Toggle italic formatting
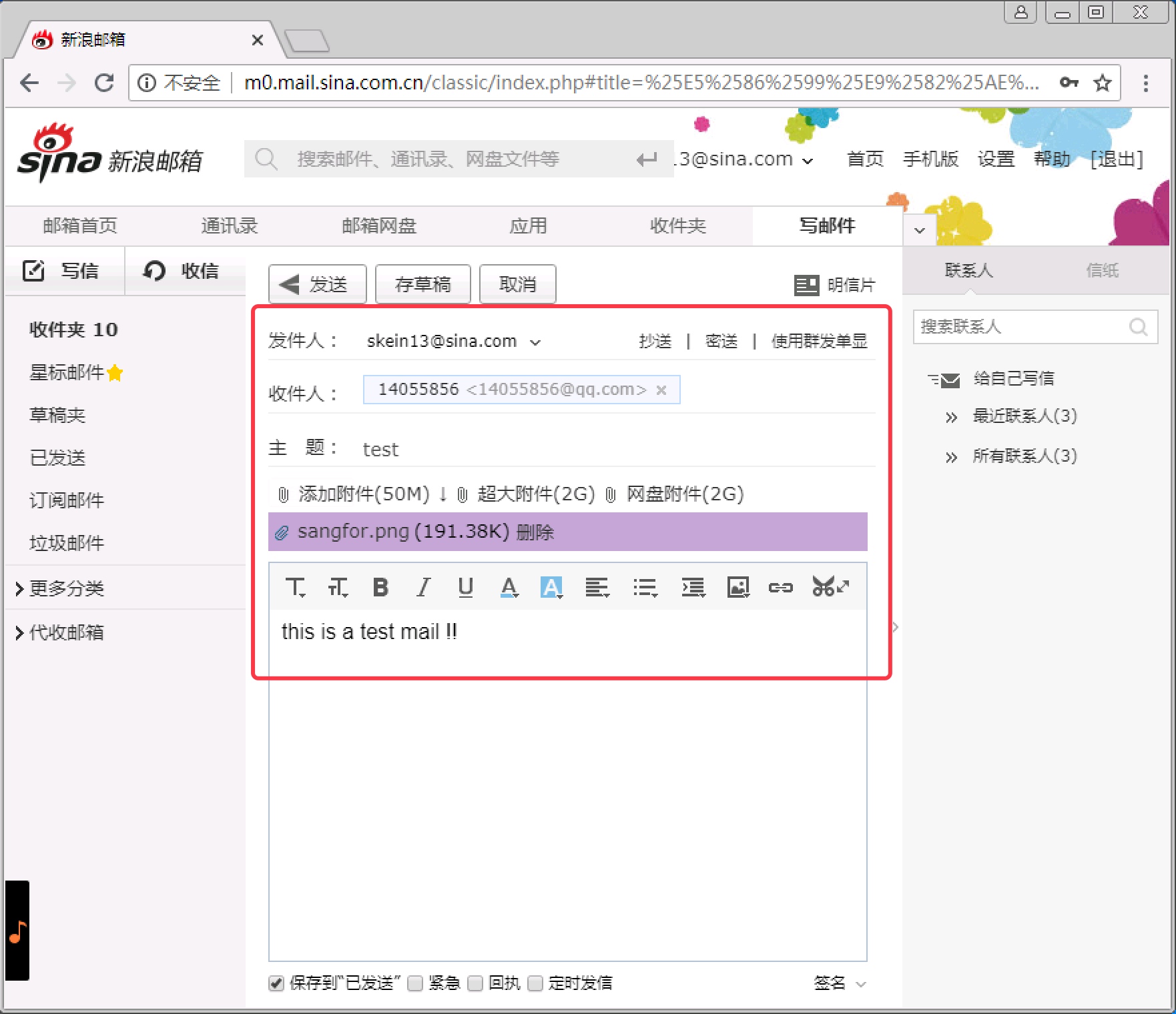 tap(423, 587)
